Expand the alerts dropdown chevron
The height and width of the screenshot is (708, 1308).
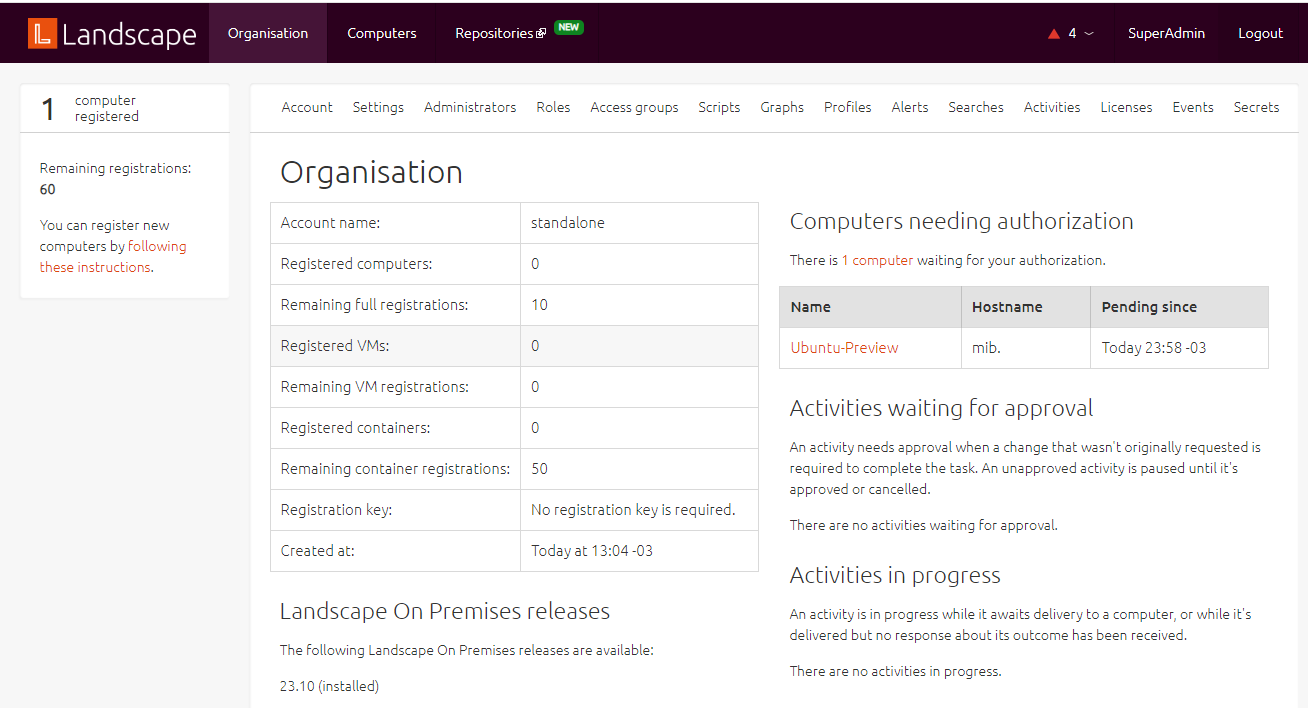click(1089, 33)
